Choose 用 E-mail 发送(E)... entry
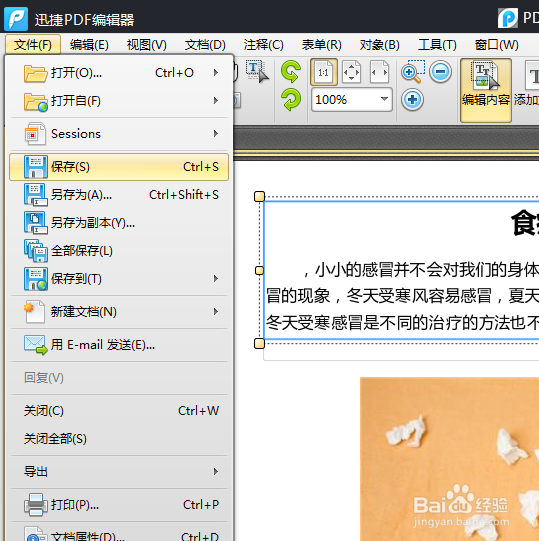The image size is (539, 541). (x=119, y=345)
